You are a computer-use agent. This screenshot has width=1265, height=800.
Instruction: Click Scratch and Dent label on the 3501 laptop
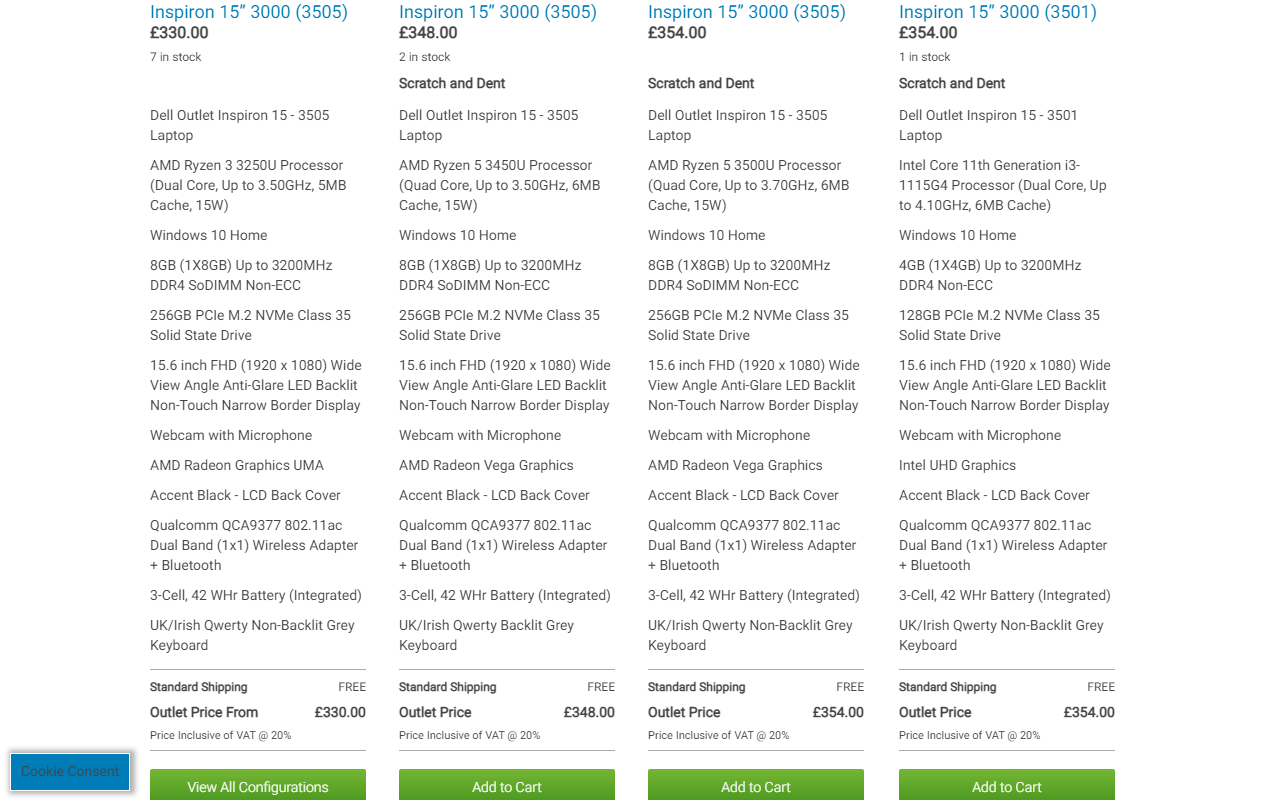click(952, 83)
